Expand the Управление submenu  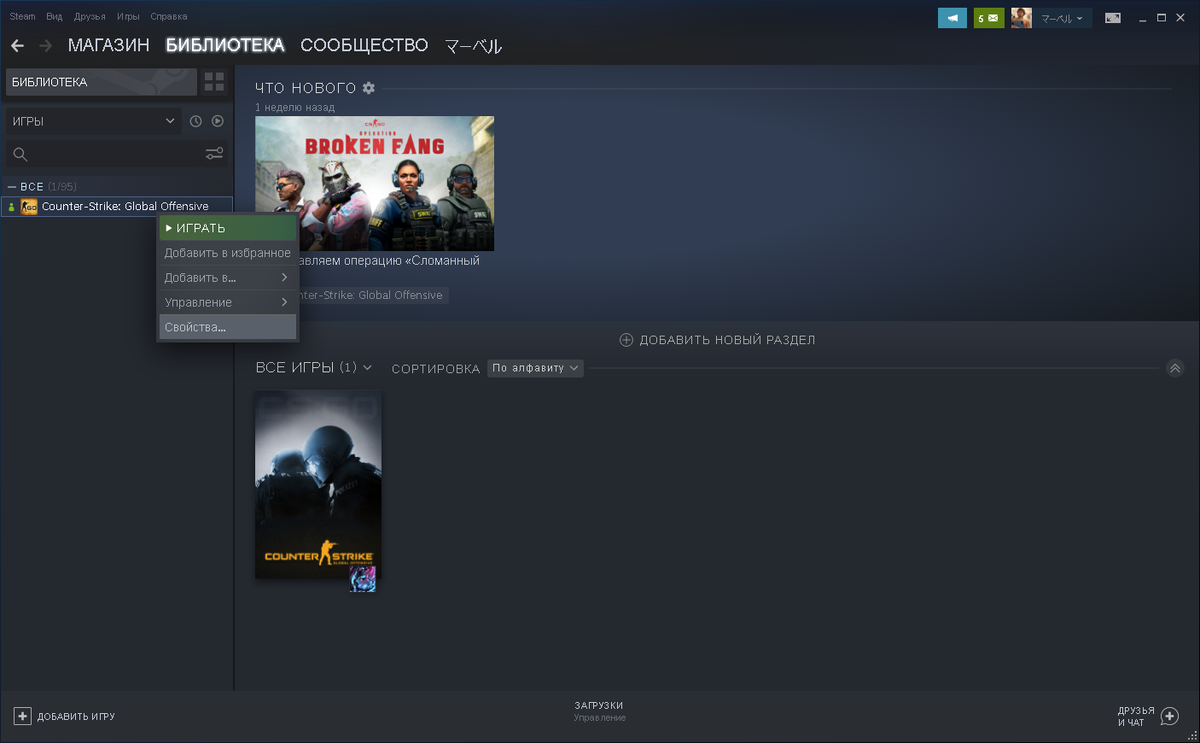227,302
